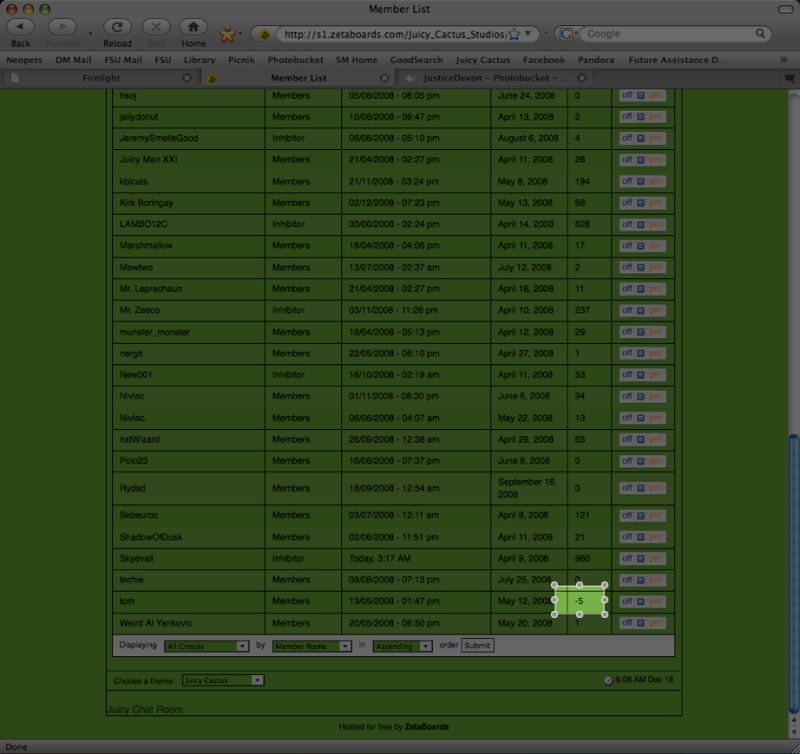Expand the Ascending order dropdown
Viewport: 800px width, 754px height.
tap(402, 646)
